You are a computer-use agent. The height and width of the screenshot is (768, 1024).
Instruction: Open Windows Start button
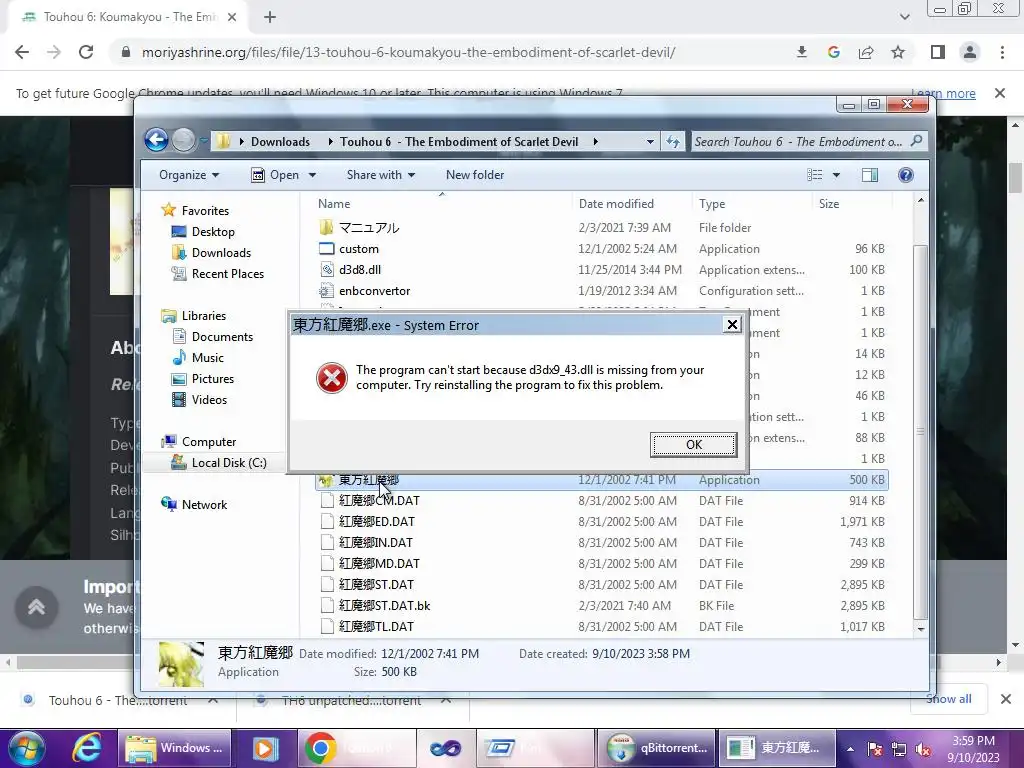(26, 748)
